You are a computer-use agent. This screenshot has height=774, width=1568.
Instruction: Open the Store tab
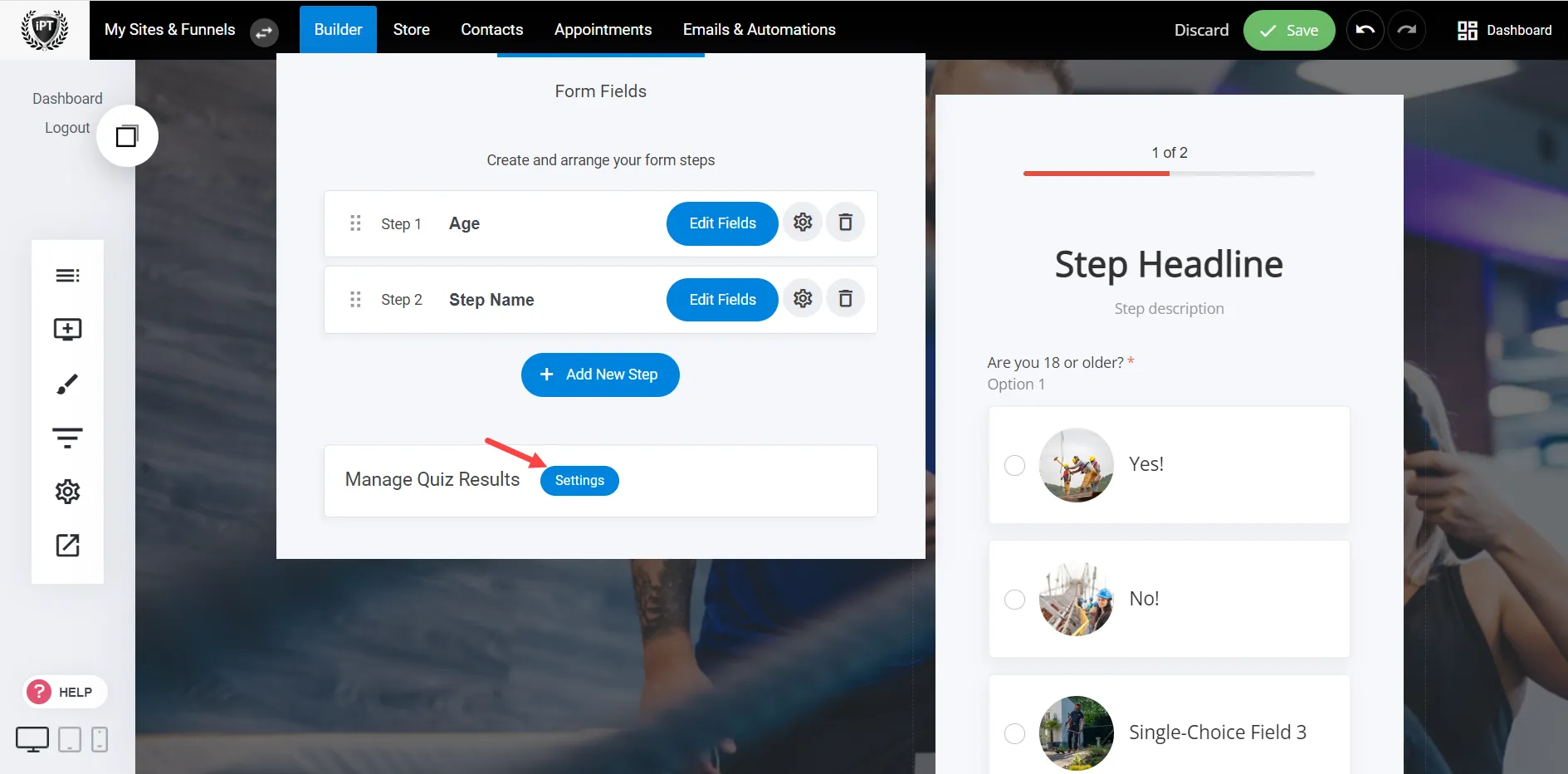pyautogui.click(x=411, y=29)
